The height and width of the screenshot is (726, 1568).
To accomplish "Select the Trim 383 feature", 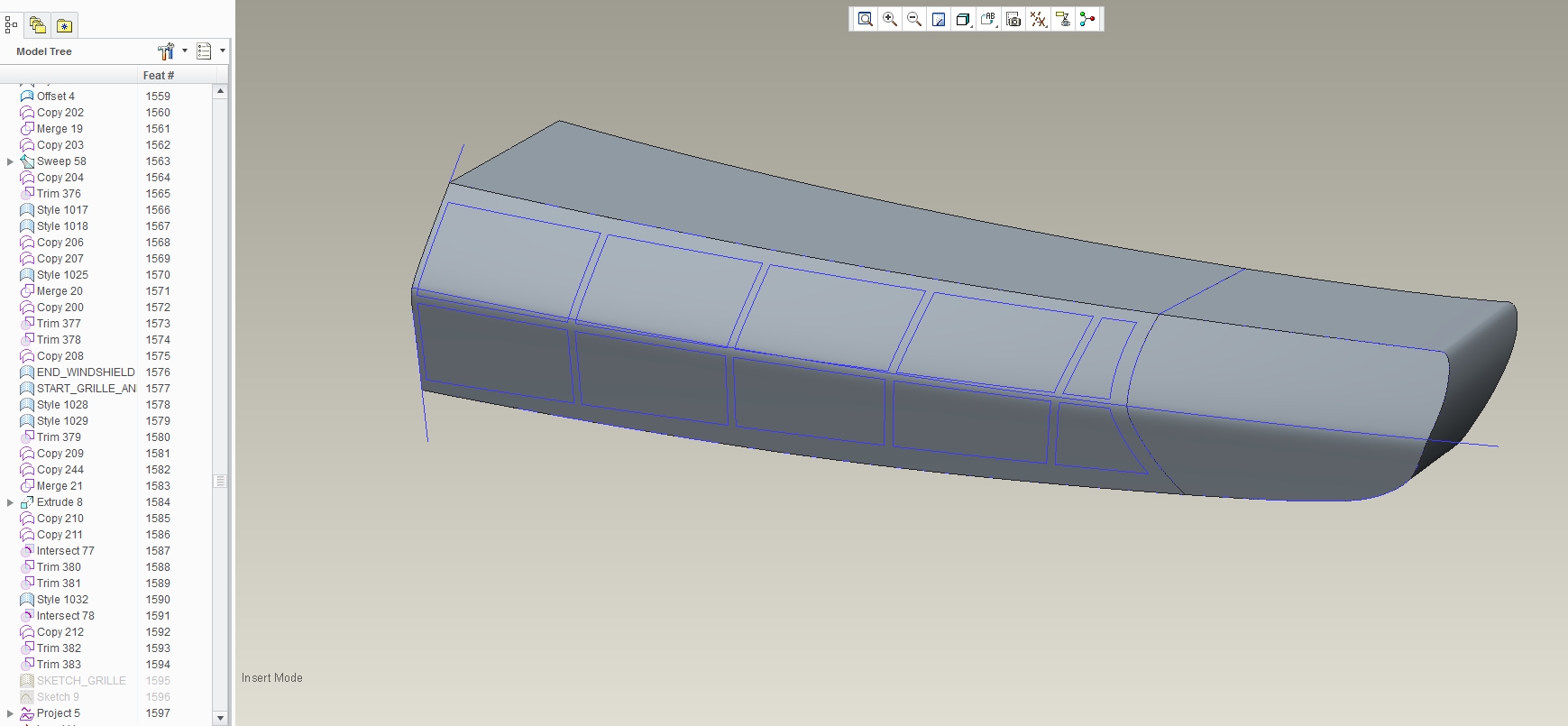I will click(59, 665).
